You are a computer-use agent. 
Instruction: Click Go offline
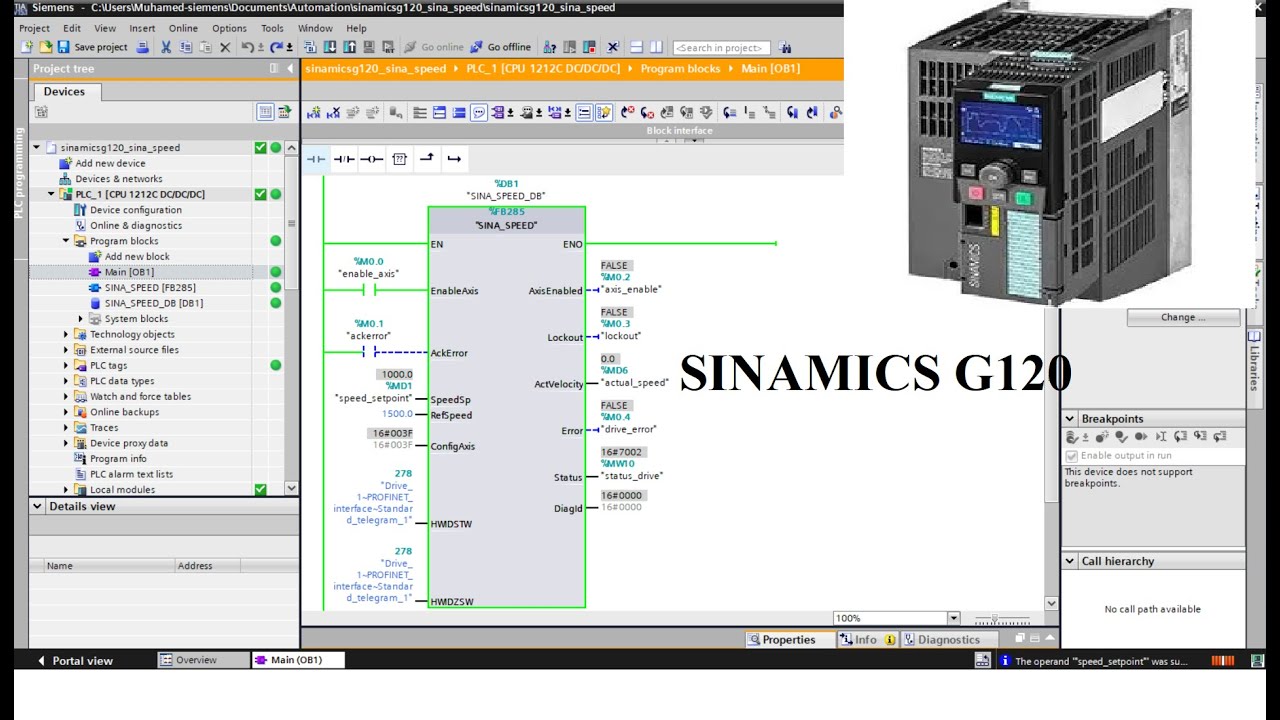(x=500, y=47)
